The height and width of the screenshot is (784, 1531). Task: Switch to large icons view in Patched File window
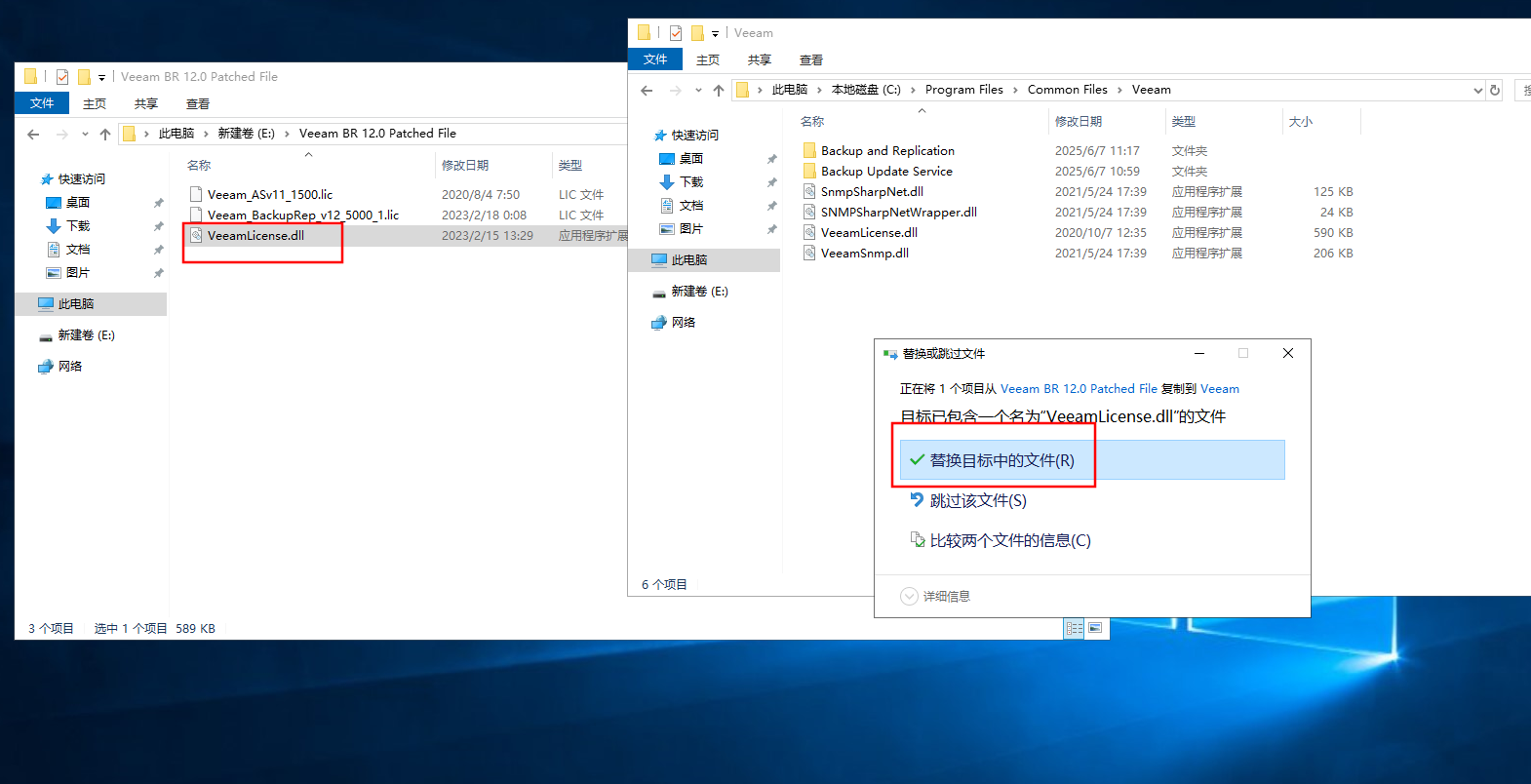[1095, 629]
